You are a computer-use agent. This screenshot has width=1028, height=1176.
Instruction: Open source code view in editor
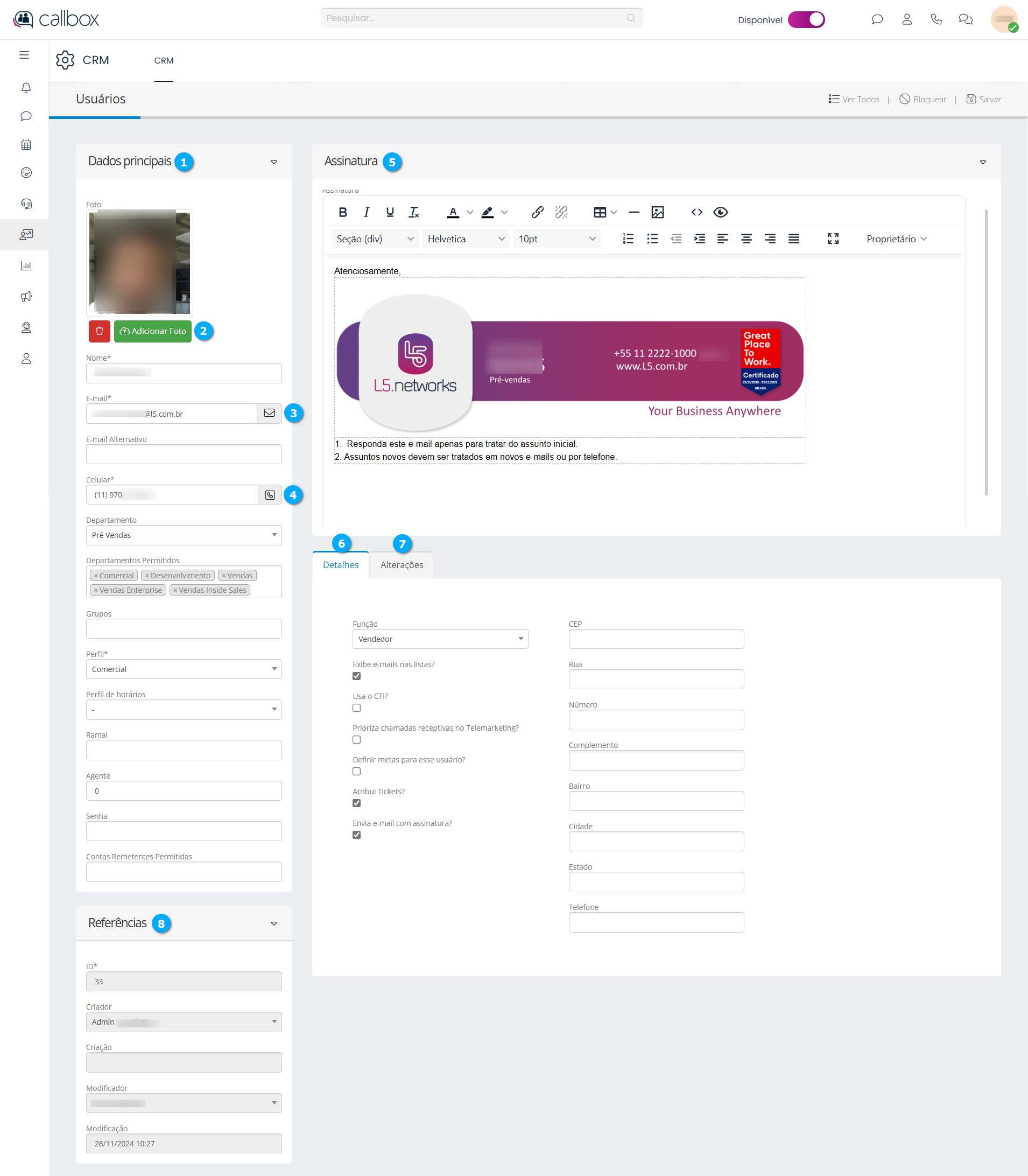[x=696, y=212]
